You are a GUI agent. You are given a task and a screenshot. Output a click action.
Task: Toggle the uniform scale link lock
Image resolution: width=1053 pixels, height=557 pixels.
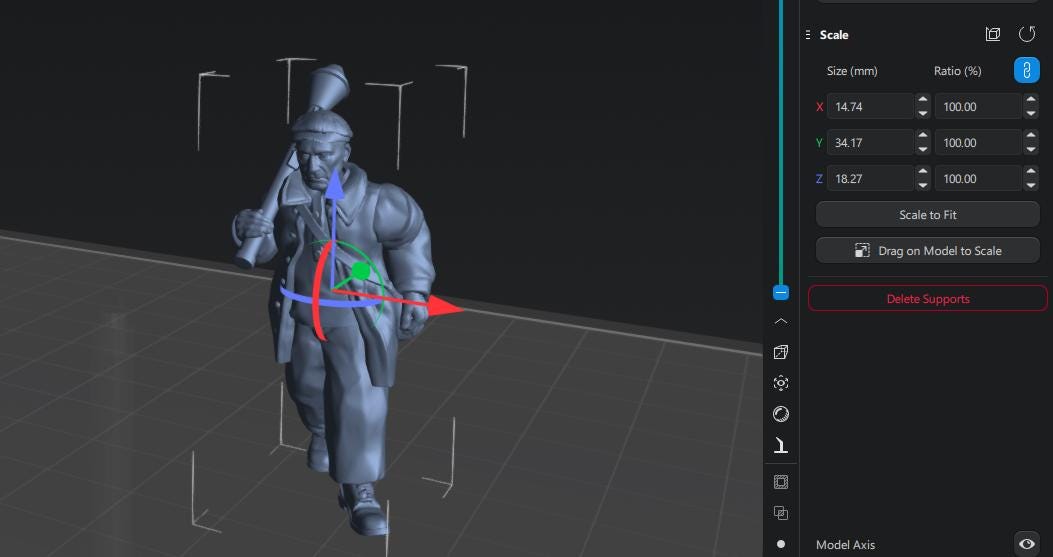(x=1026, y=71)
